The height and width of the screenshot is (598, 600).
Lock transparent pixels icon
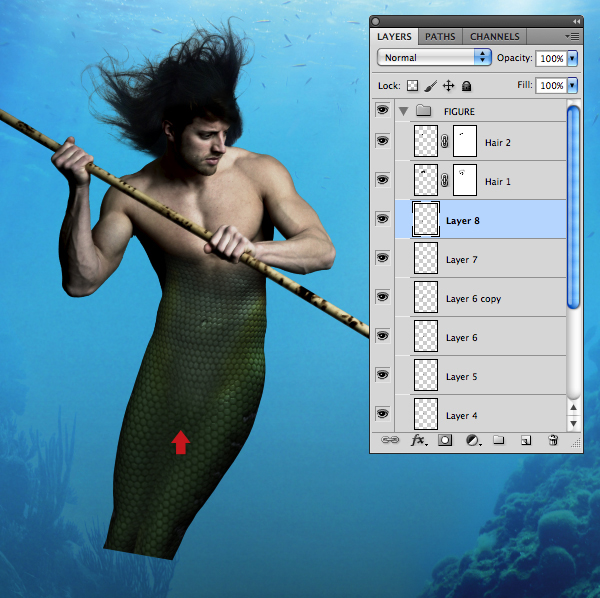pos(412,85)
